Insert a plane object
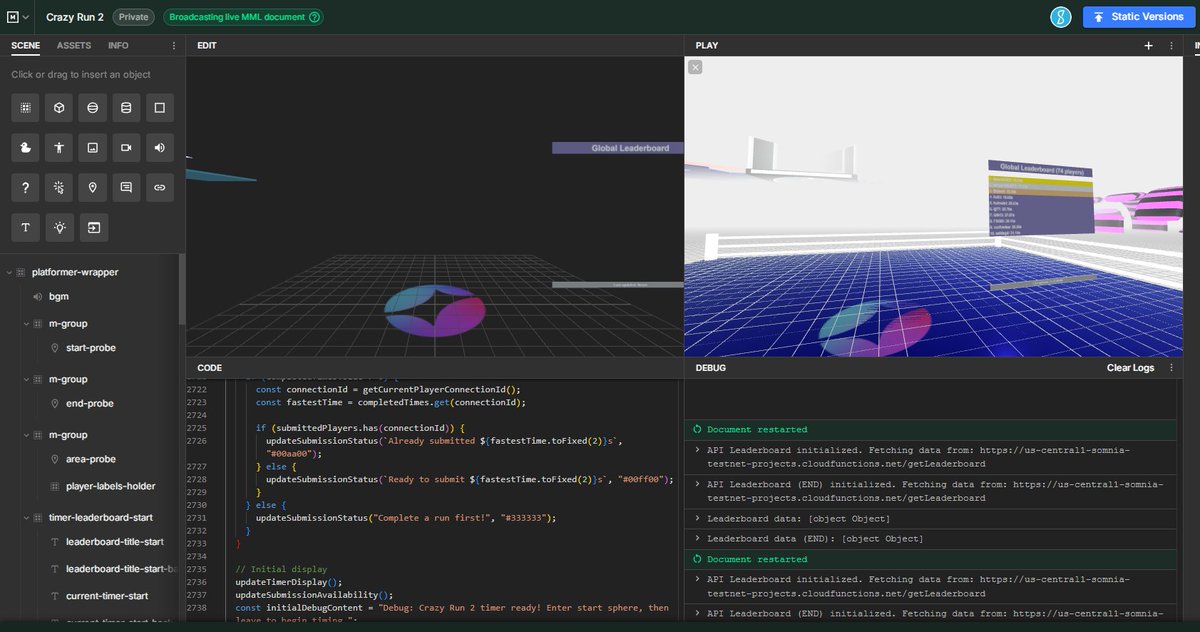 (x=159, y=107)
